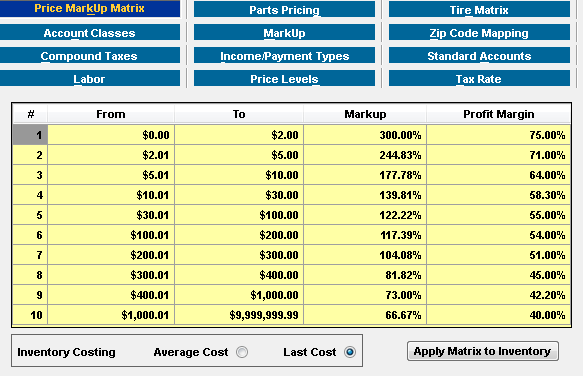The image size is (583, 376).
Task: Click the From cell $2.01
Action: pyautogui.click(x=111, y=155)
